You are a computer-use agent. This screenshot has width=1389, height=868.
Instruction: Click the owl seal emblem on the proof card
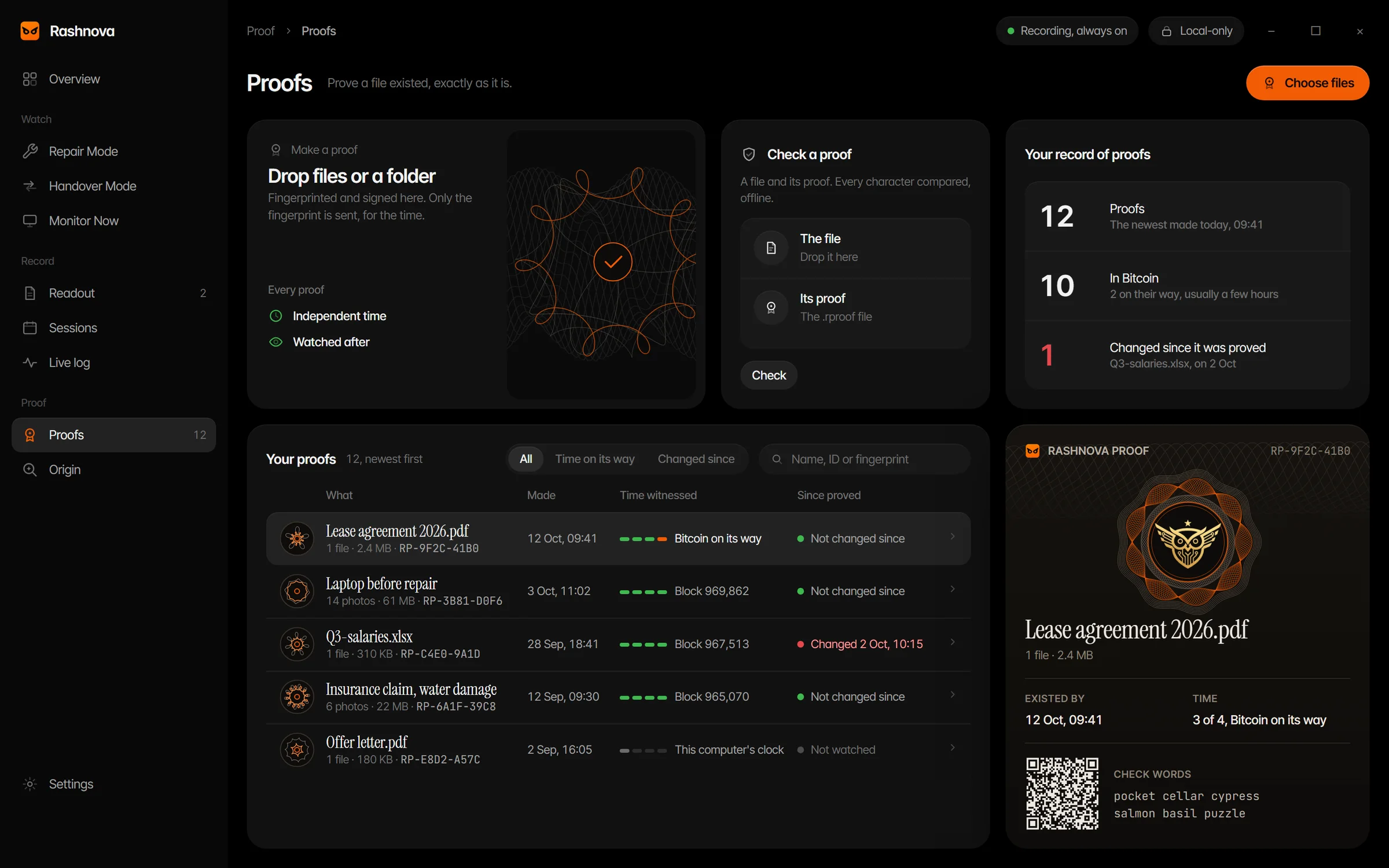pos(1188,542)
